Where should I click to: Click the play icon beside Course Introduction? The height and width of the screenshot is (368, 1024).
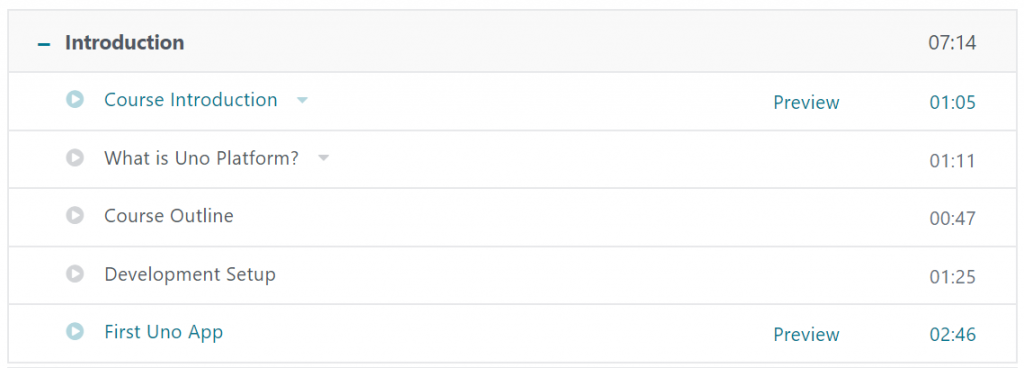pyautogui.click(x=75, y=99)
